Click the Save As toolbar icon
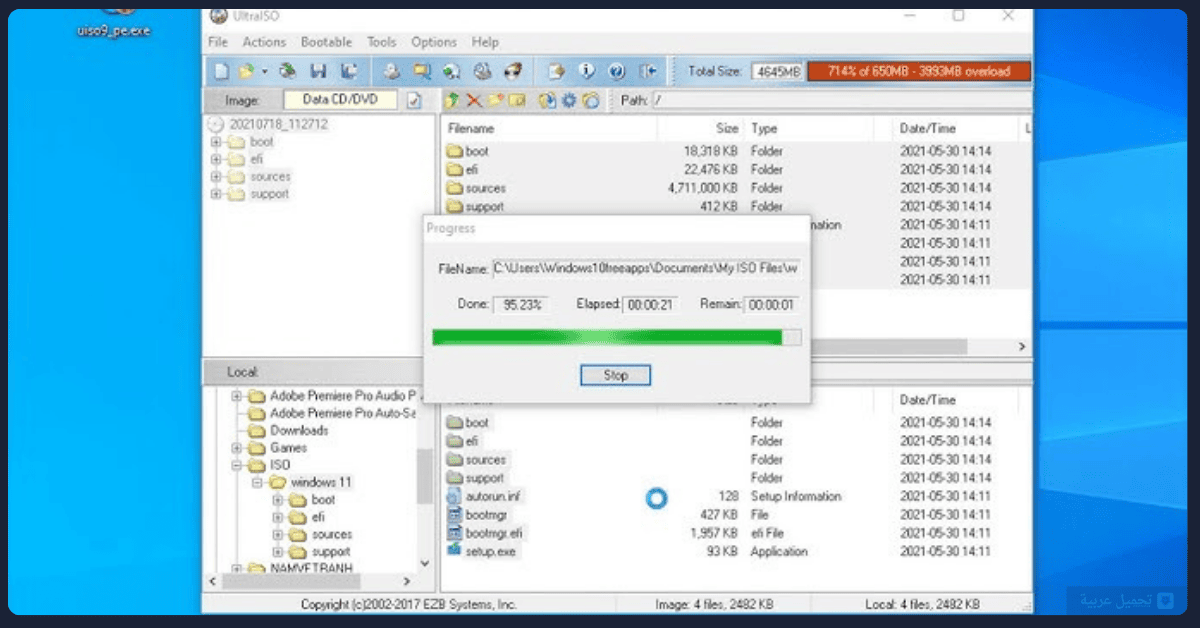This screenshot has width=1200, height=628. (349, 71)
